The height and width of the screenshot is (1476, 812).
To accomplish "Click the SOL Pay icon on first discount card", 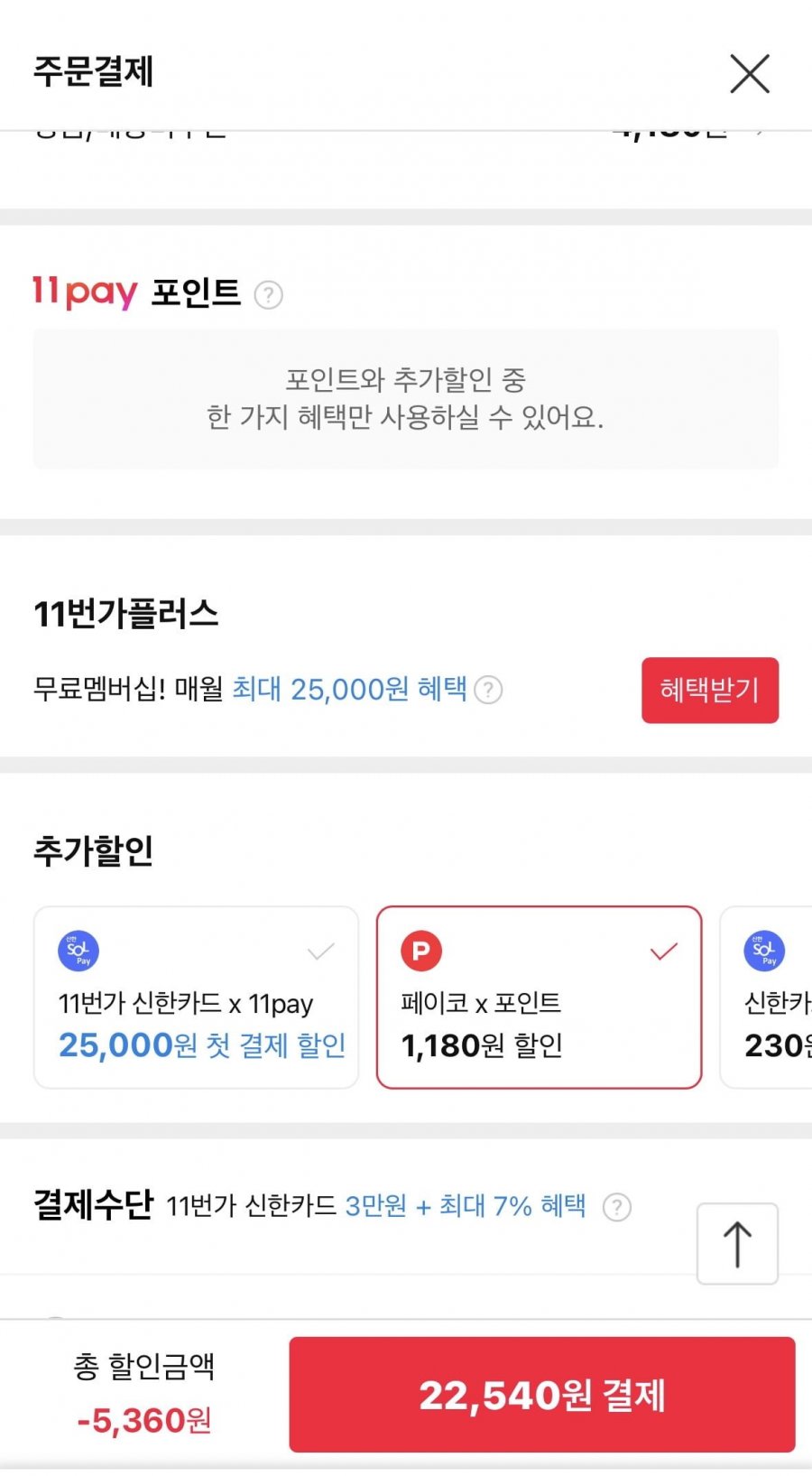I will [x=78, y=951].
